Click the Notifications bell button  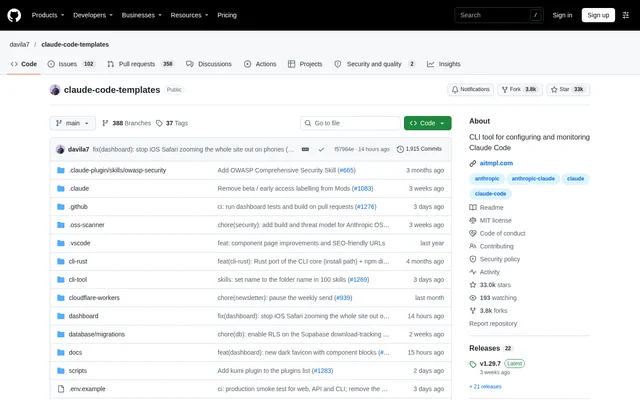470,89
